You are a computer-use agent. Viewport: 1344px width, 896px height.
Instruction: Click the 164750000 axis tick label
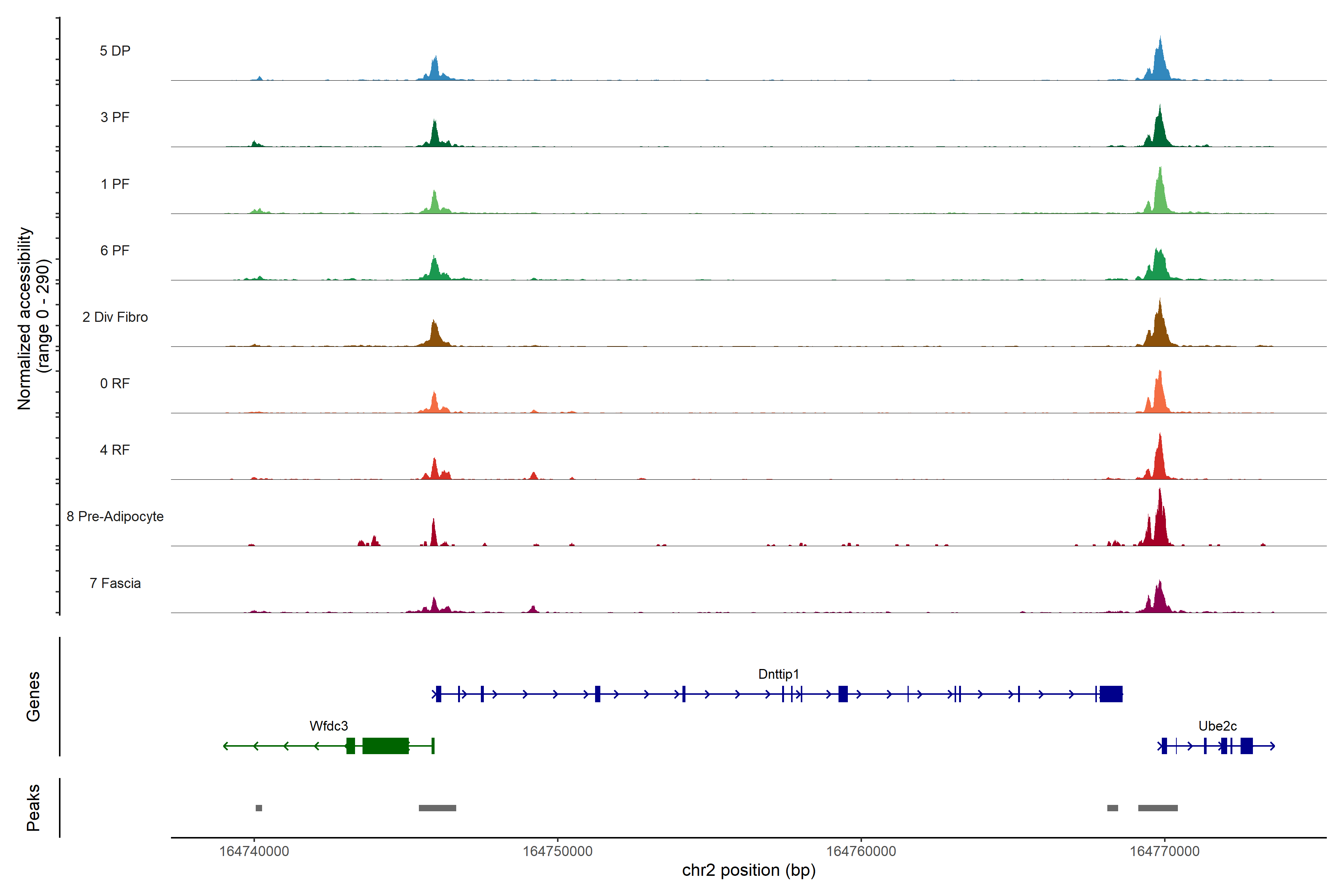coord(557,851)
